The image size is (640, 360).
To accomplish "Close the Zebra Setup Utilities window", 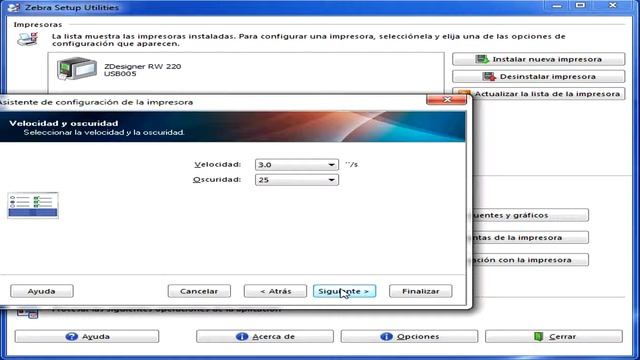I will click(x=612, y=6).
